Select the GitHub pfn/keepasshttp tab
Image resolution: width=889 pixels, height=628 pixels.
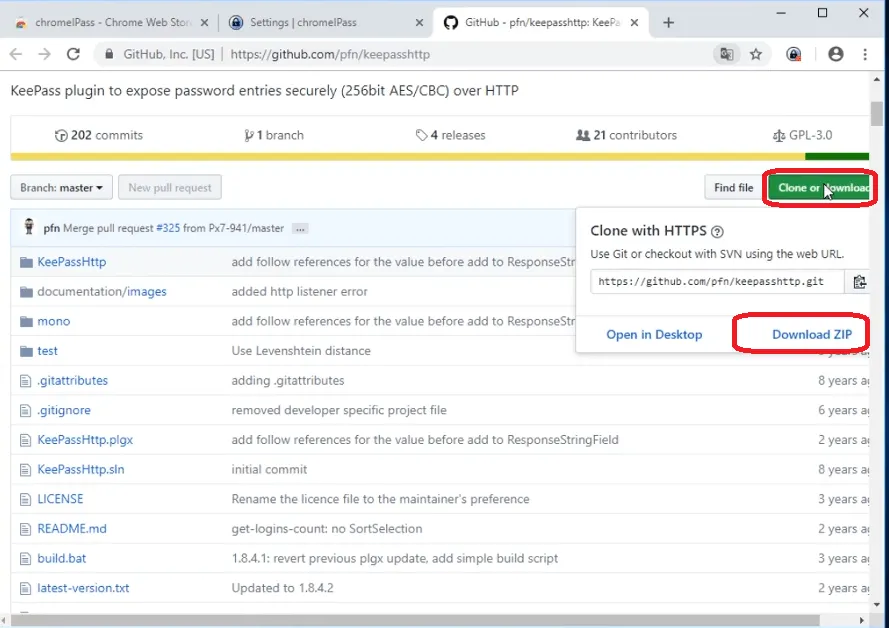pos(540,23)
